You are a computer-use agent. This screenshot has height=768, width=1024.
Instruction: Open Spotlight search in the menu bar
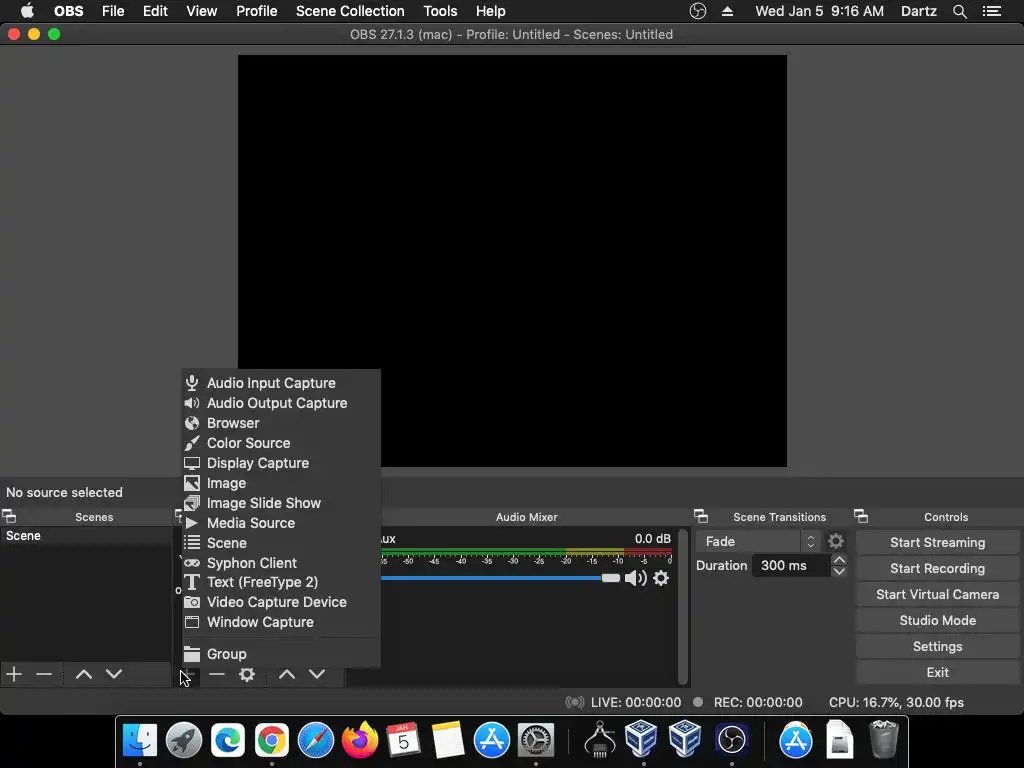pos(959,11)
